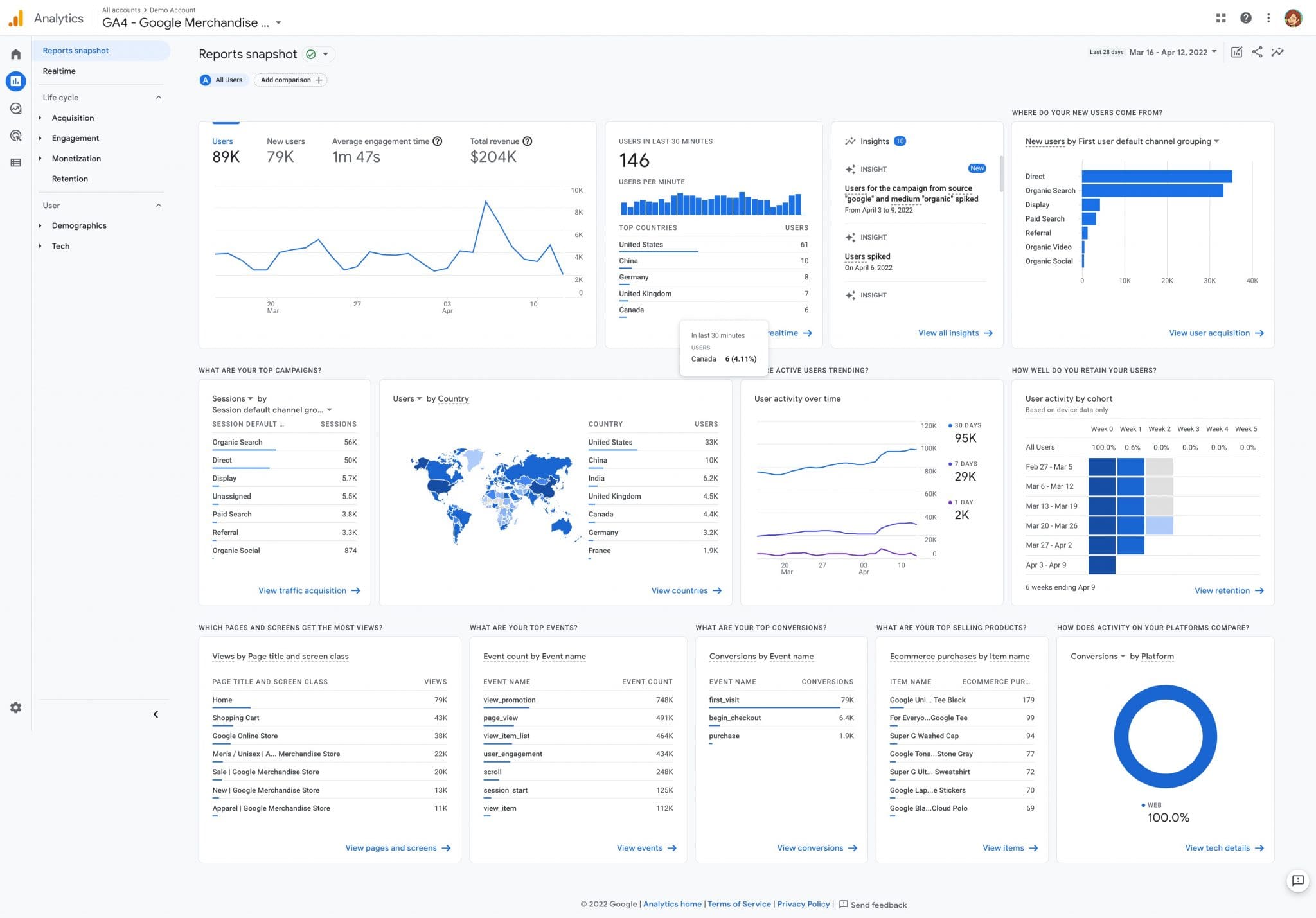
Task: Select the Reports icon in the sidebar
Action: 15,81
